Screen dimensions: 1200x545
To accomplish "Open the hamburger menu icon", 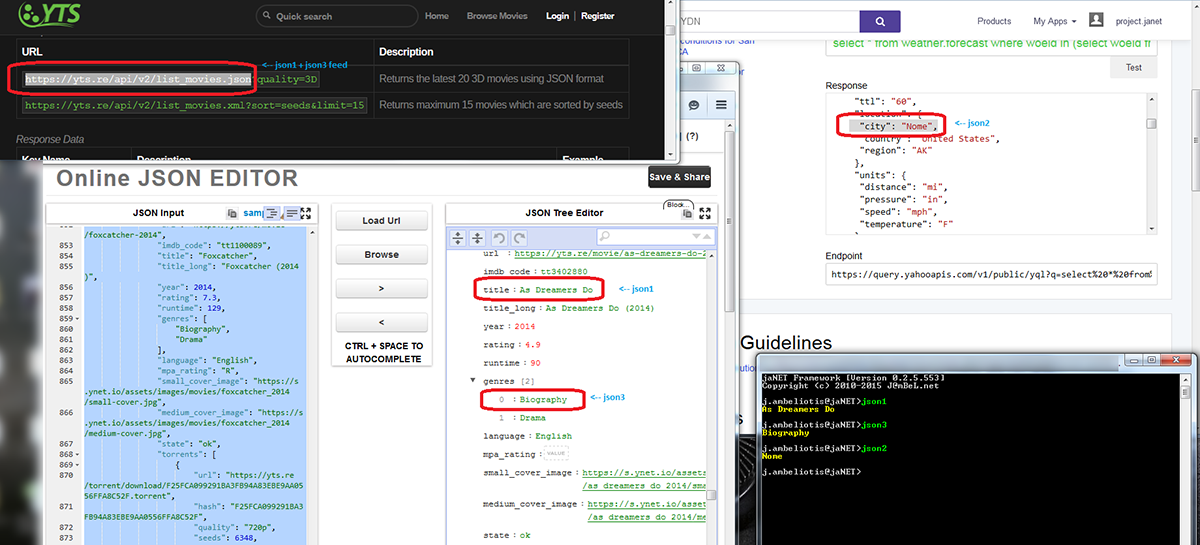I will 720,105.
